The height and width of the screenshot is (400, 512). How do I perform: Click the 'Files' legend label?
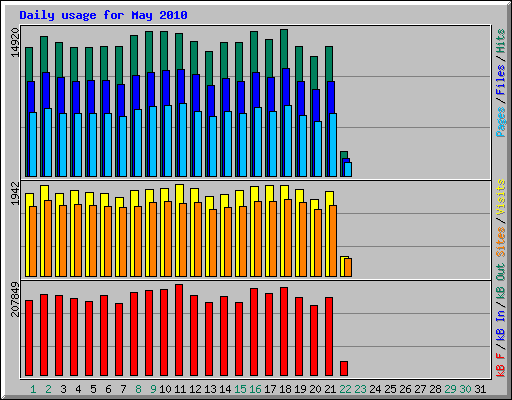coord(501,79)
